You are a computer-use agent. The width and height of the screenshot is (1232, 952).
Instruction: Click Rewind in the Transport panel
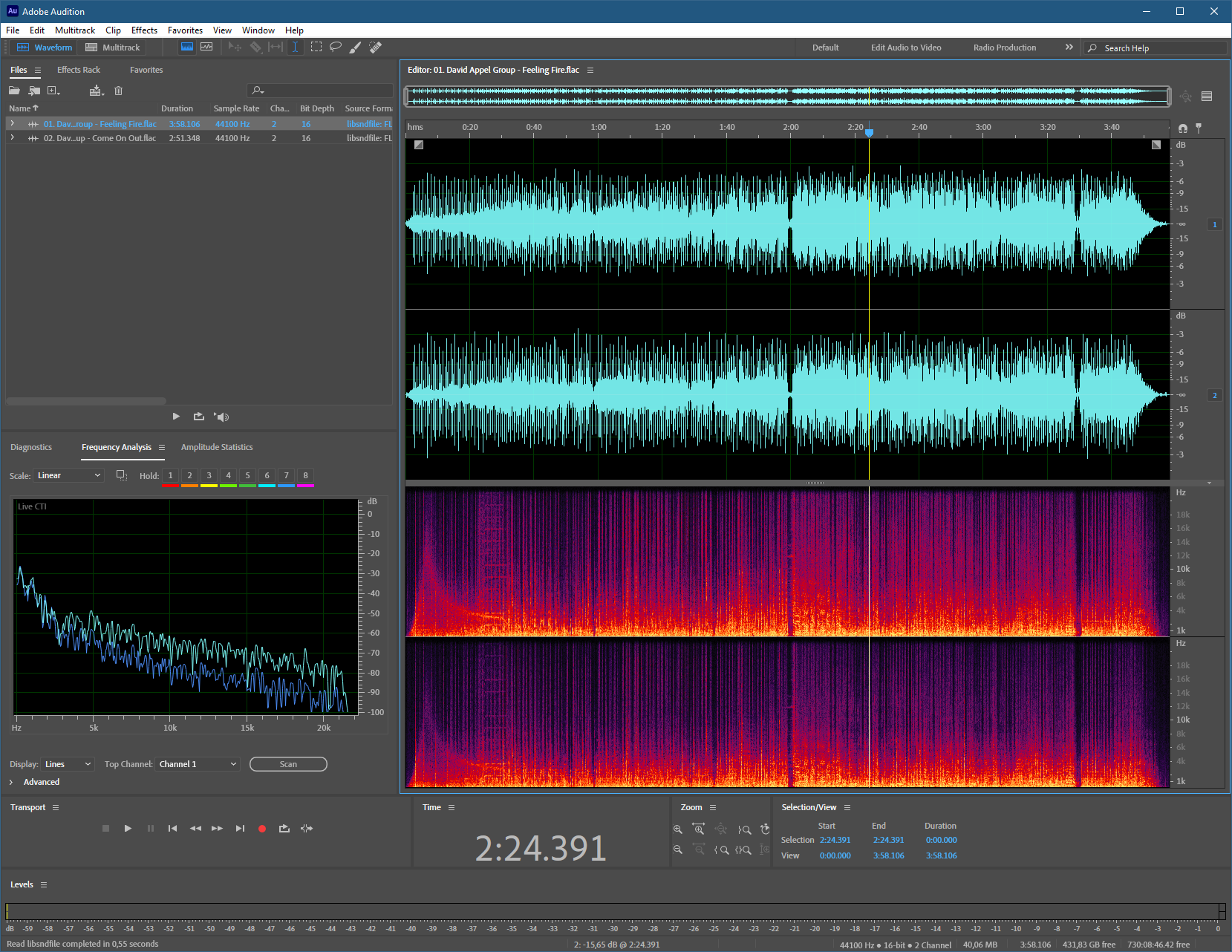(x=195, y=828)
